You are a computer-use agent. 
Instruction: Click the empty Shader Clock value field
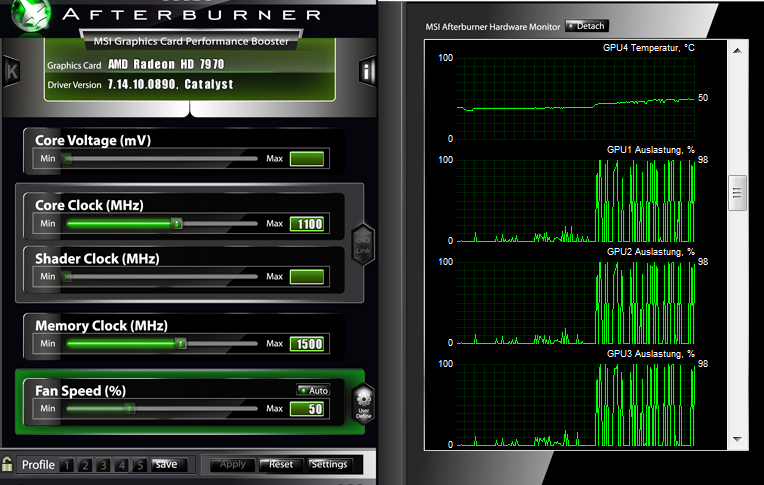coord(307,277)
